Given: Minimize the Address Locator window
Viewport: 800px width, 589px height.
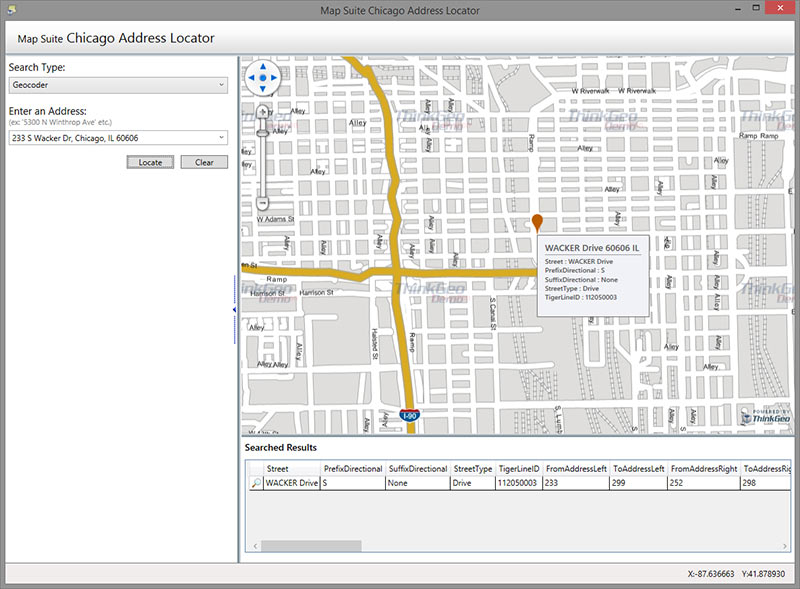Looking at the screenshot, I should pos(738,9).
